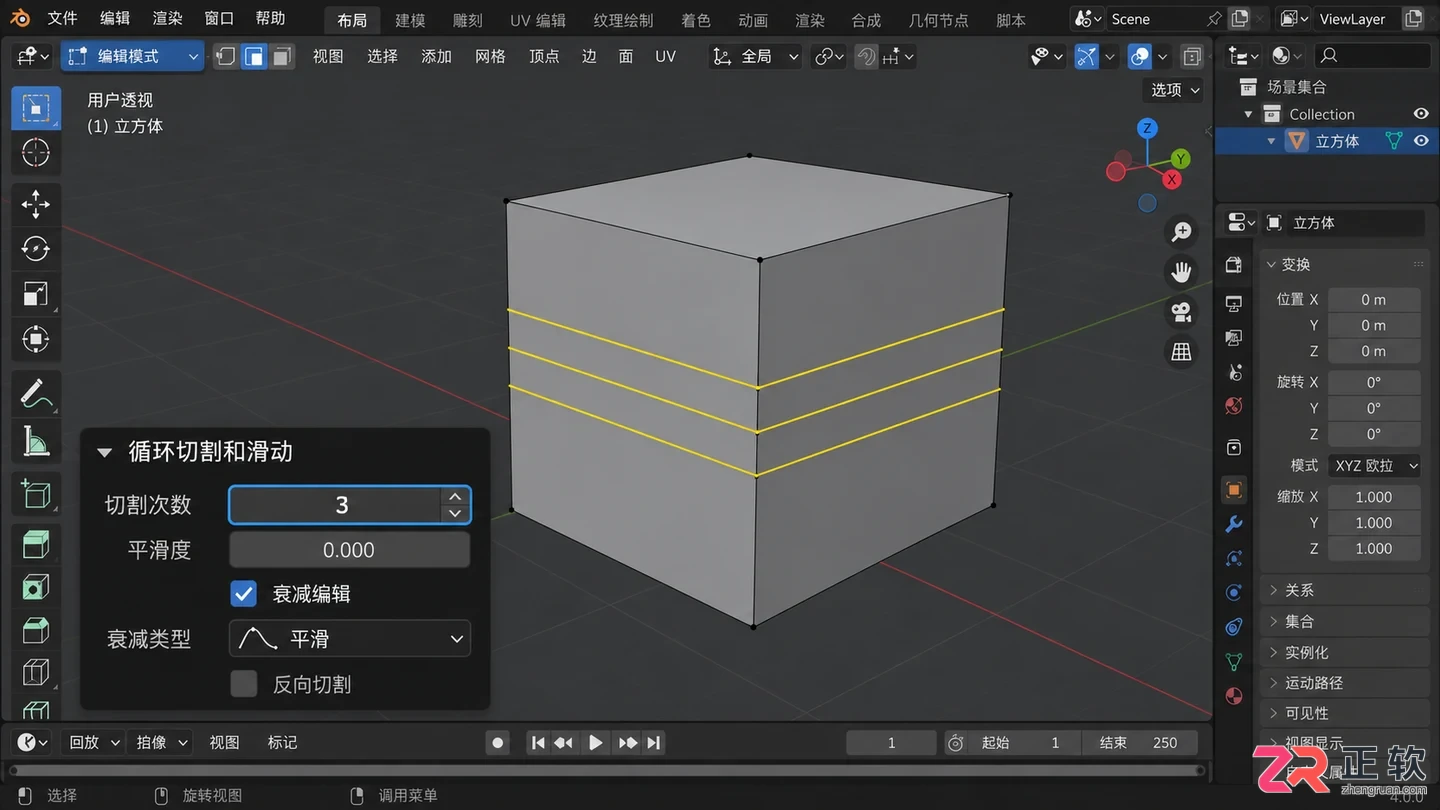Select the 3D Cursor tool
This screenshot has width=1440, height=810.
tap(36, 153)
